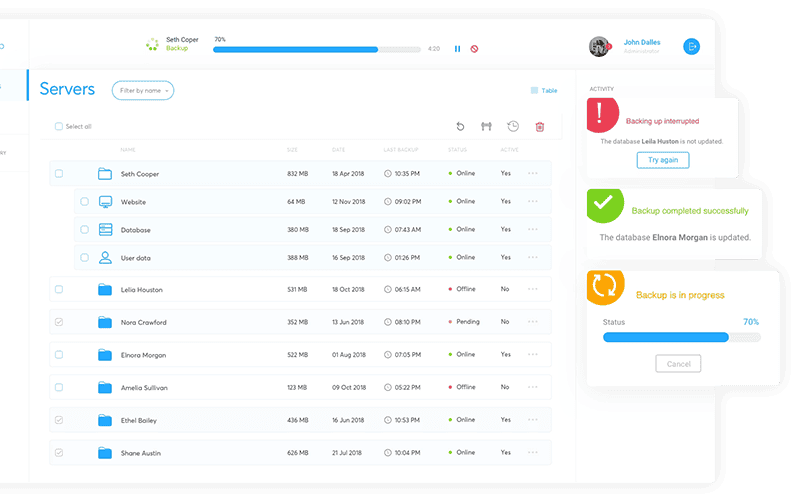800x500 pixels.
Task: Collapse the Seth Cooper folder
Action: (x=105, y=174)
